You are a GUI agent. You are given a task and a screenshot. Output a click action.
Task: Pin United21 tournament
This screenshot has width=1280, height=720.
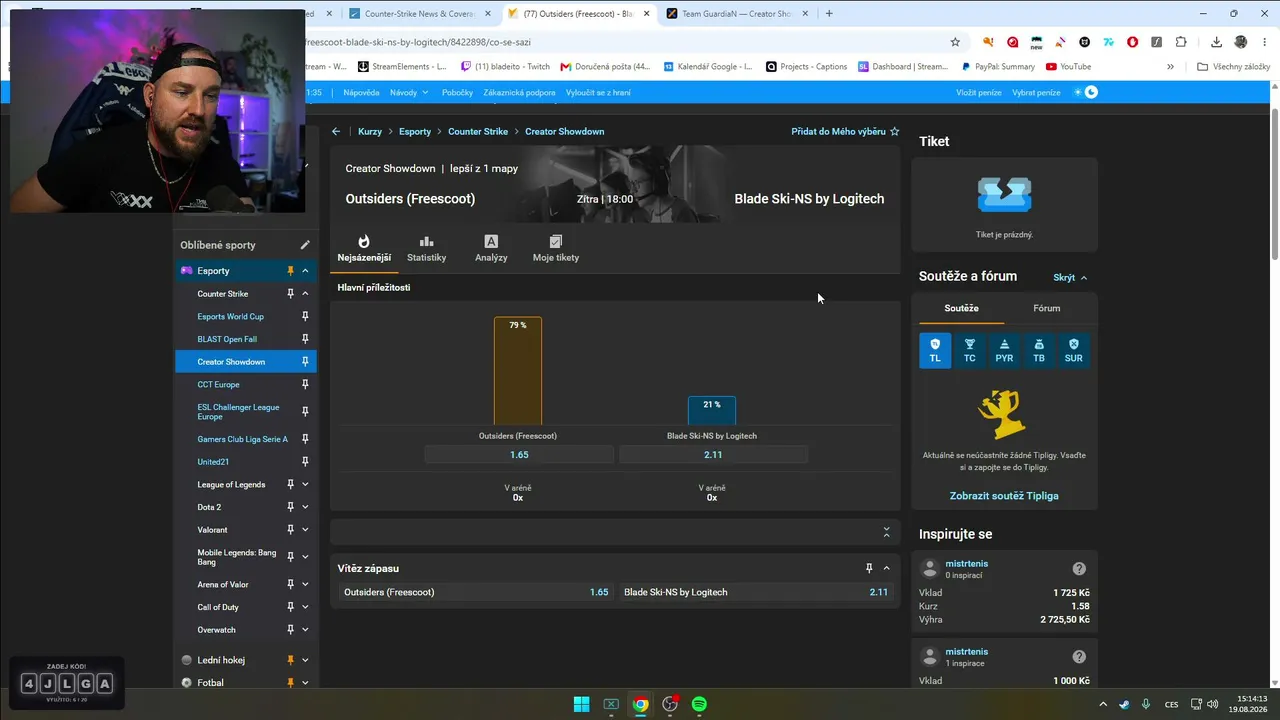click(x=305, y=462)
